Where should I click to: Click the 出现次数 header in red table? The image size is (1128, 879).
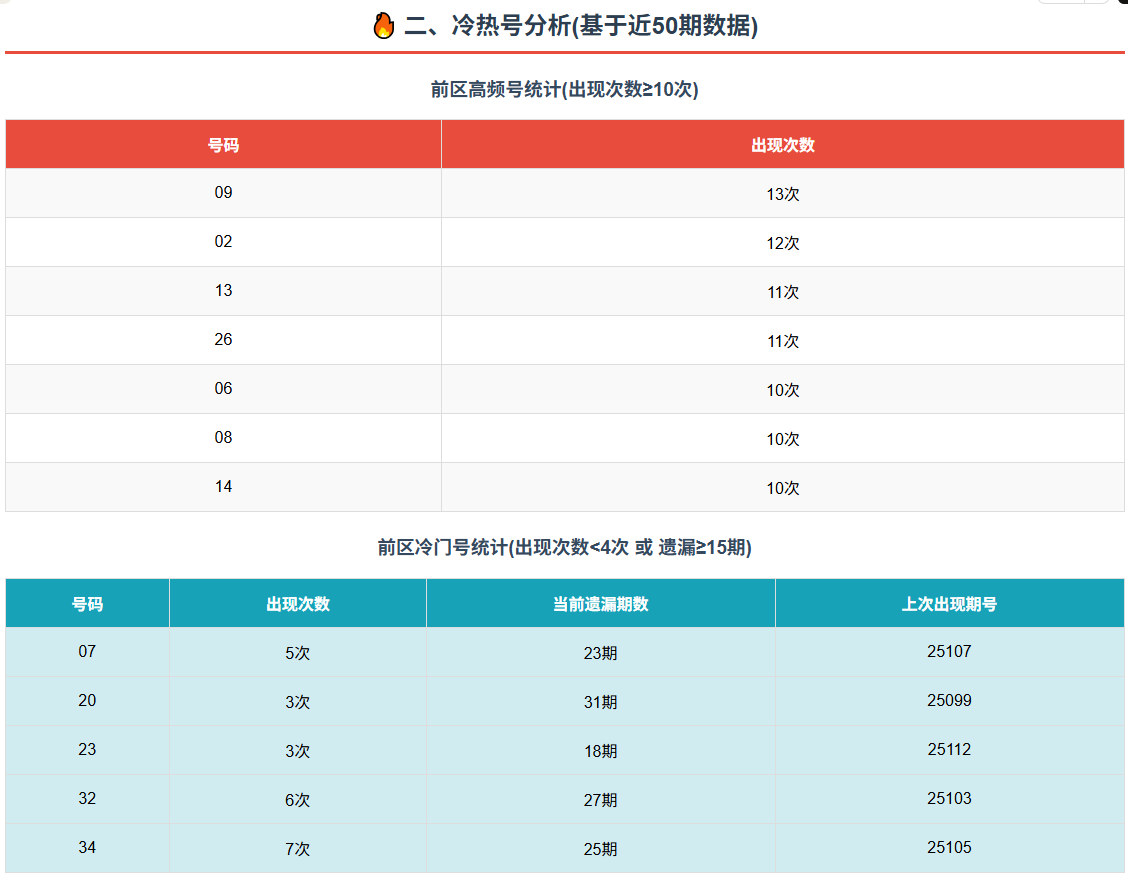pyautogui.click(x=783, y=145)
